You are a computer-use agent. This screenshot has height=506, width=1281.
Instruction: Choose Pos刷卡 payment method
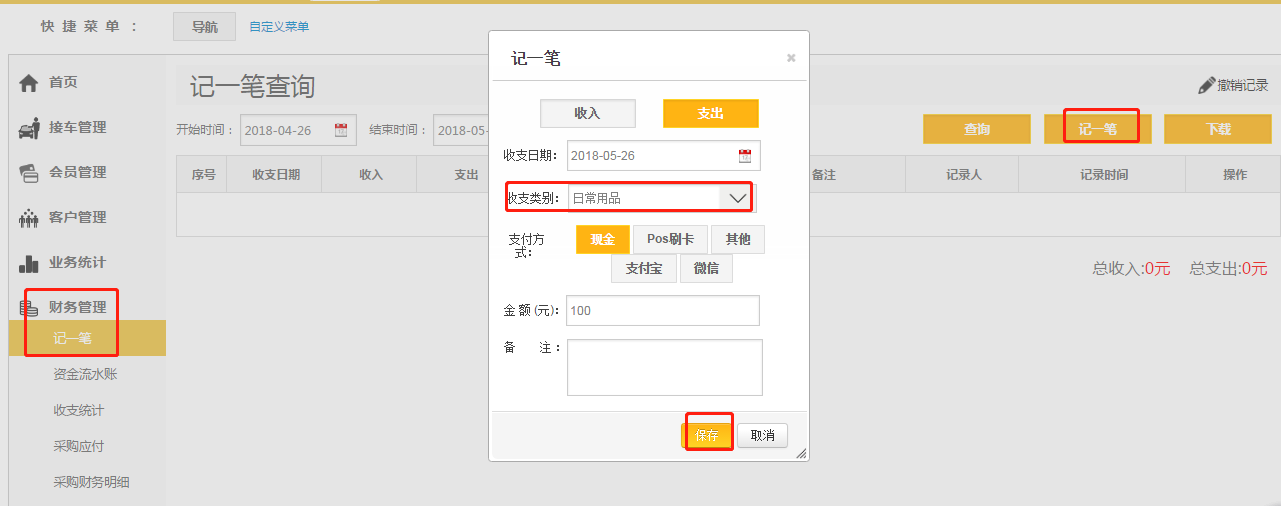[670, 240]
